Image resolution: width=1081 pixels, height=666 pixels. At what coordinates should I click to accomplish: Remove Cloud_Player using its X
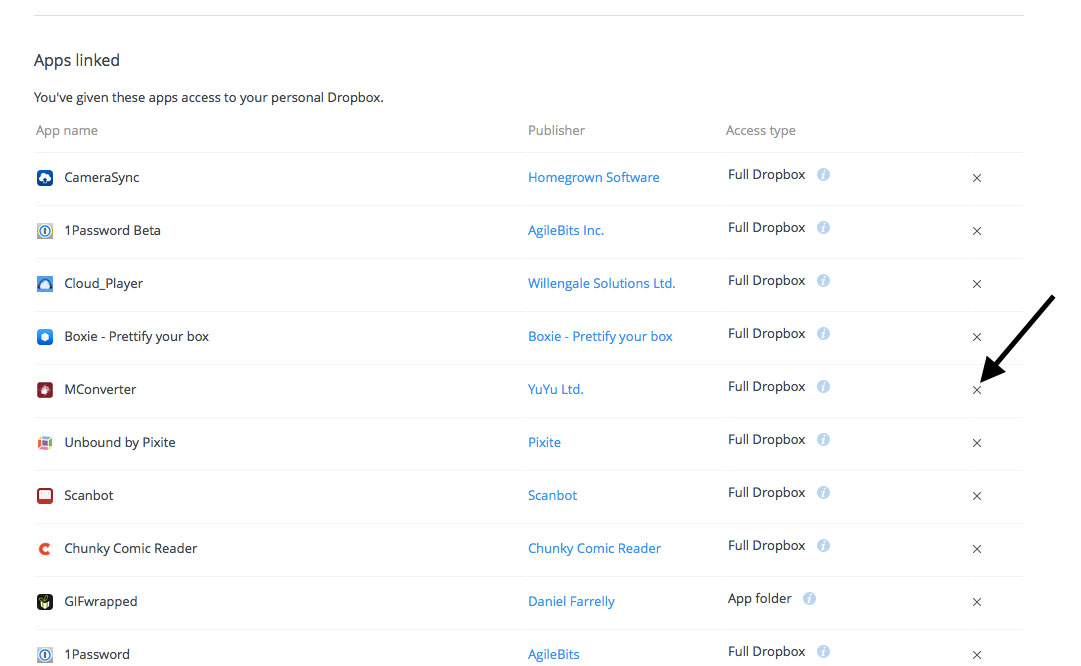[977, 284]
